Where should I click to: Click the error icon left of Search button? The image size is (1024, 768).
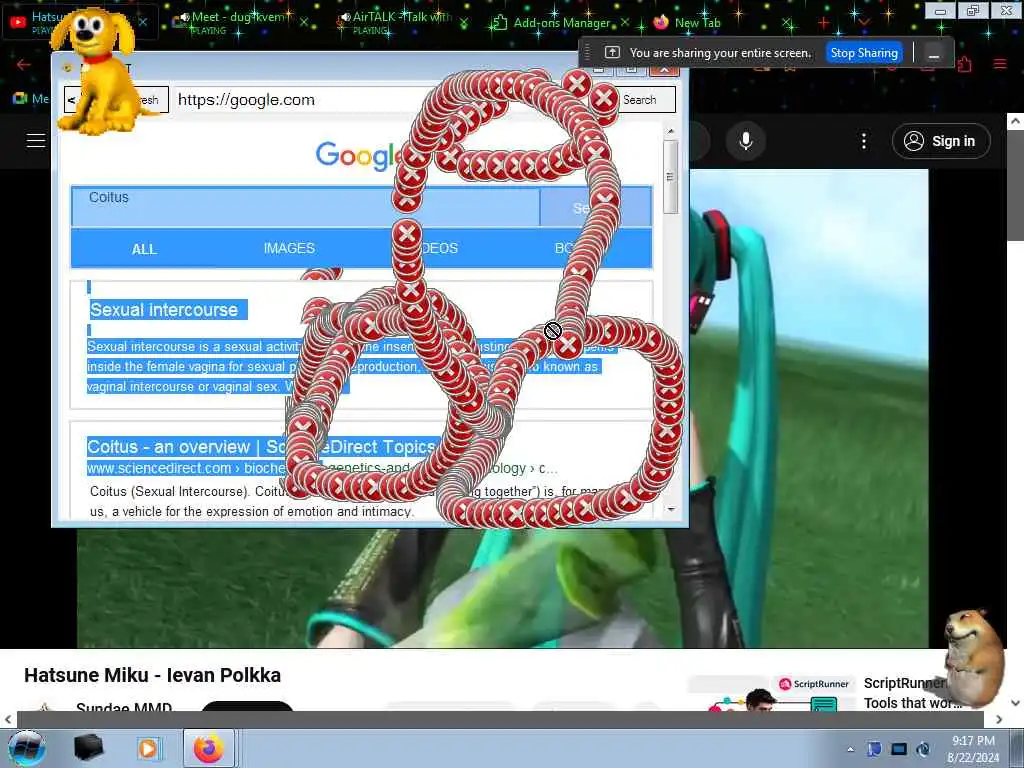pos(603,99)
